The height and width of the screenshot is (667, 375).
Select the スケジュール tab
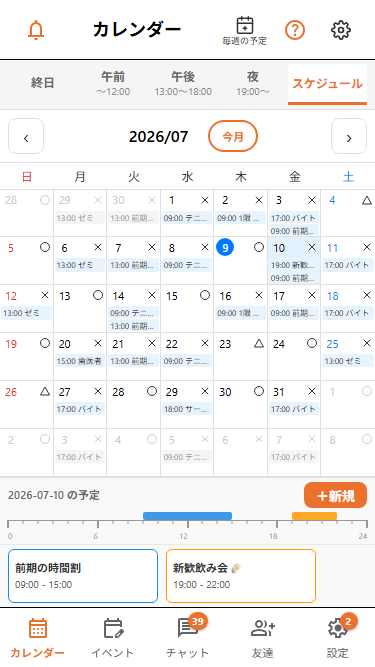click(327, 83)
